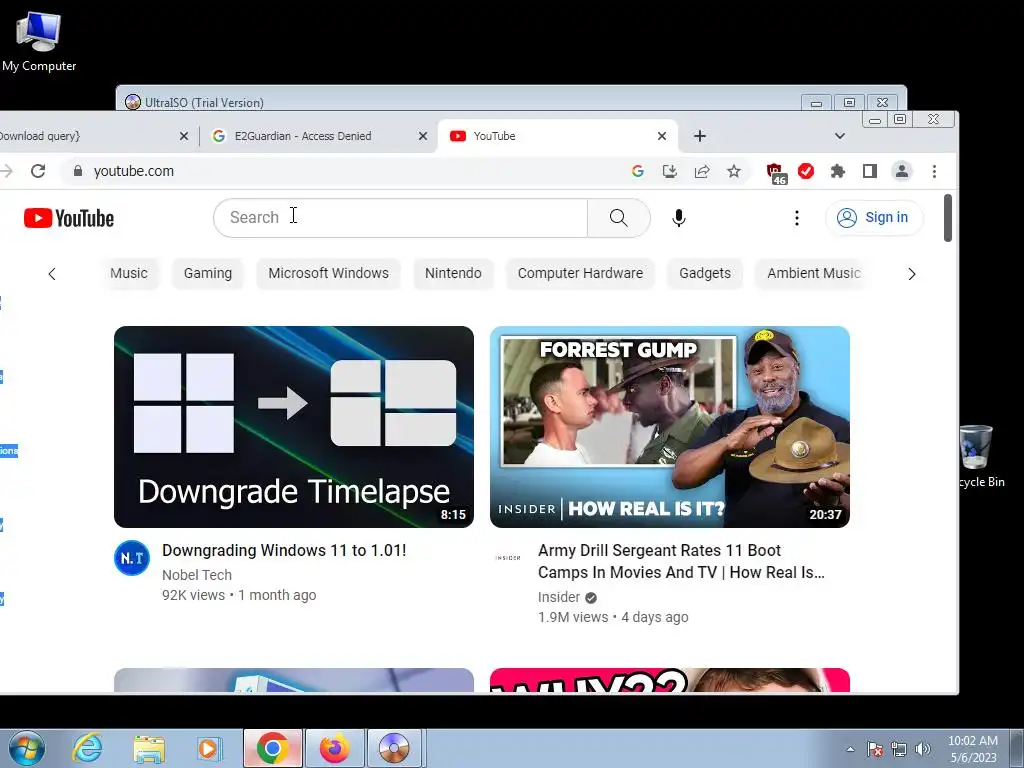Close the E2Guardian tab
The height and width of the screenshot is (768, 1024).
click(x=423, y=136)
